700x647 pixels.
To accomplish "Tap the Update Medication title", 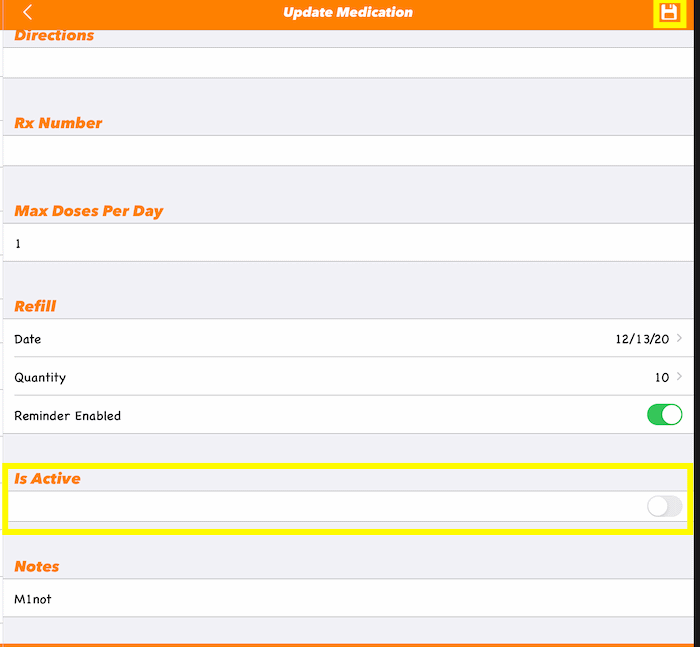I will click(348, 12).
